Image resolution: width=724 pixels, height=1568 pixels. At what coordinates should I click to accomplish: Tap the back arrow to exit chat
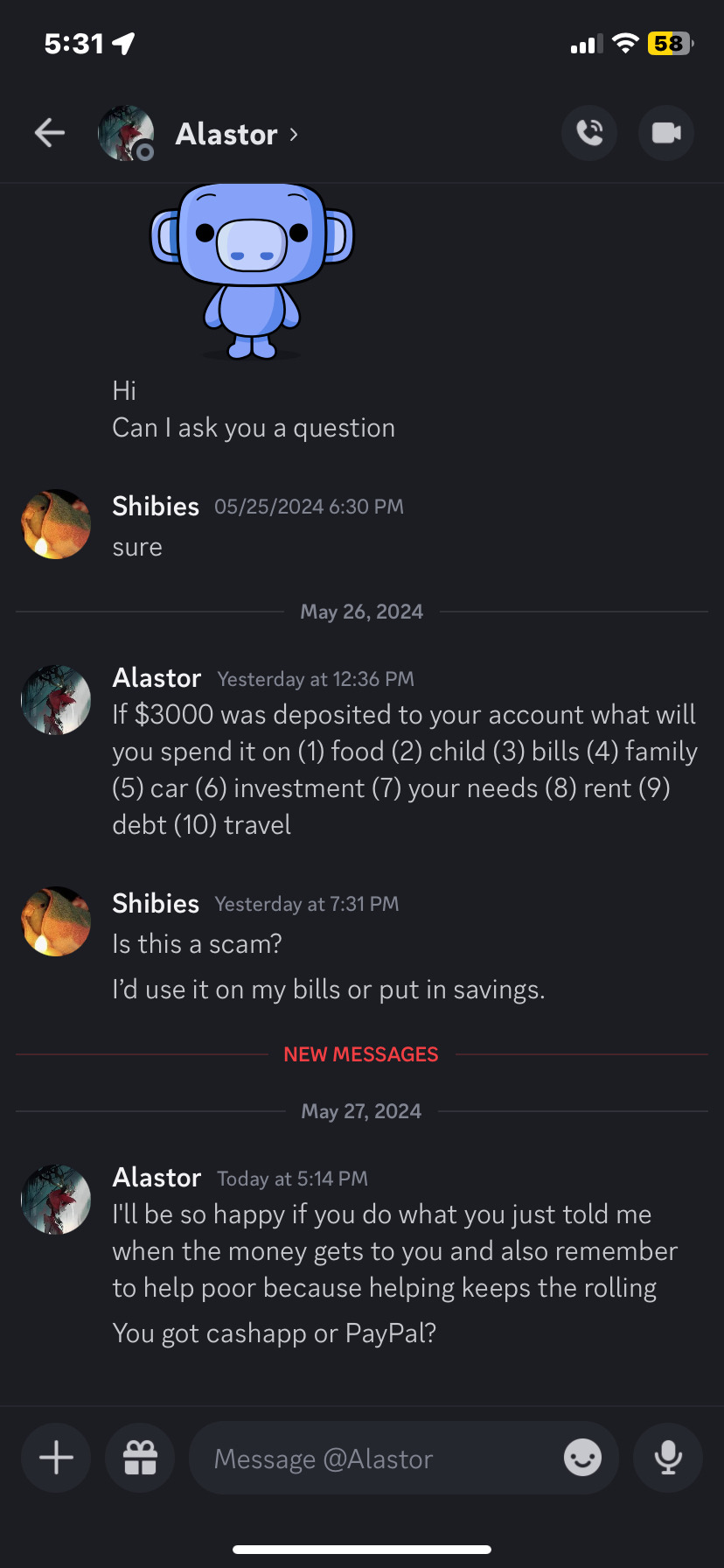click(x=50, y=133)
